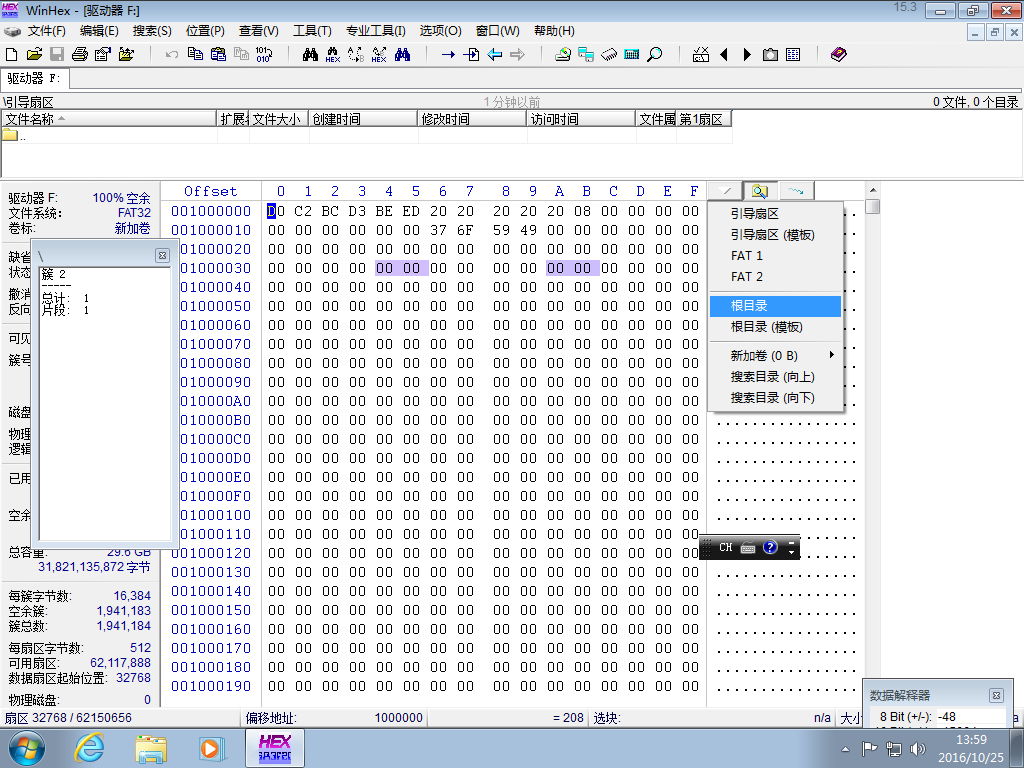Image resolution: width=1024 pixels, height=768 pixels.
Task: Click CH language bar indicator
Action: (726, 547)
